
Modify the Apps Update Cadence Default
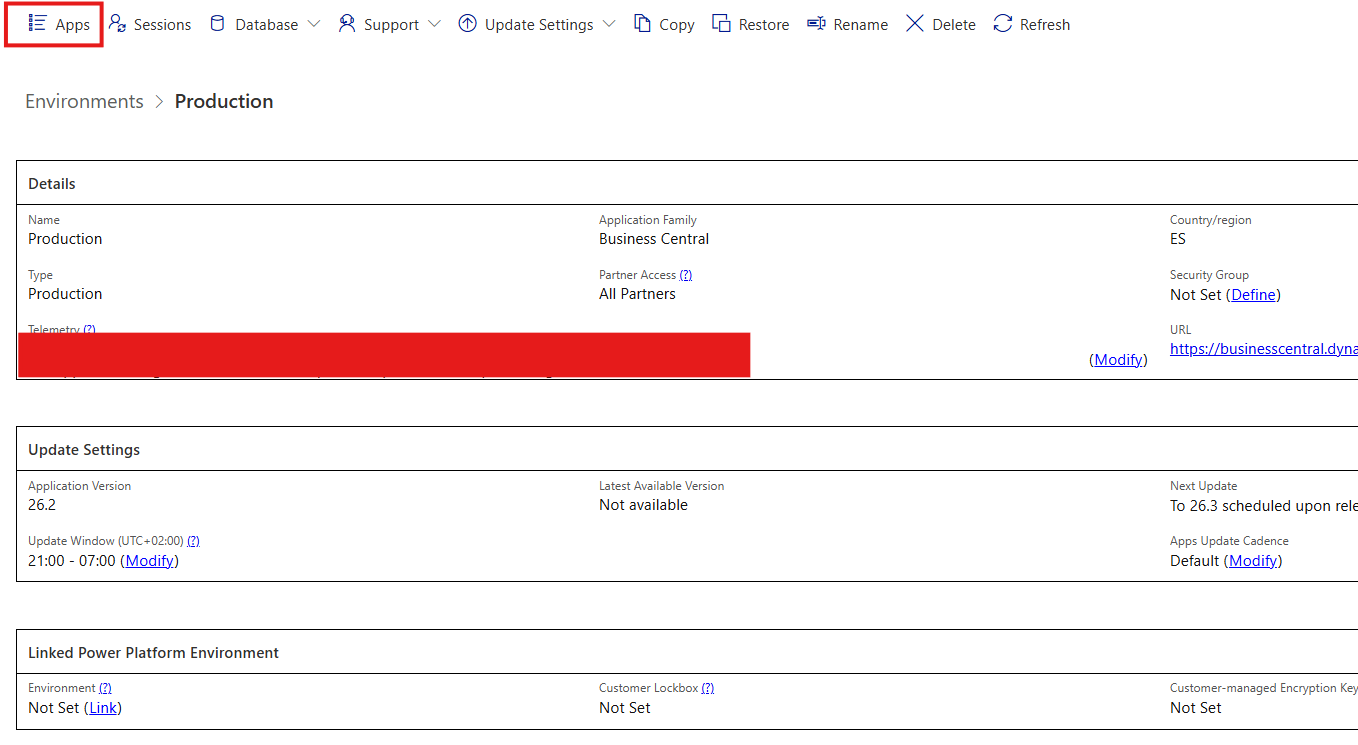pyautogui.click(x=1253, y=561)
